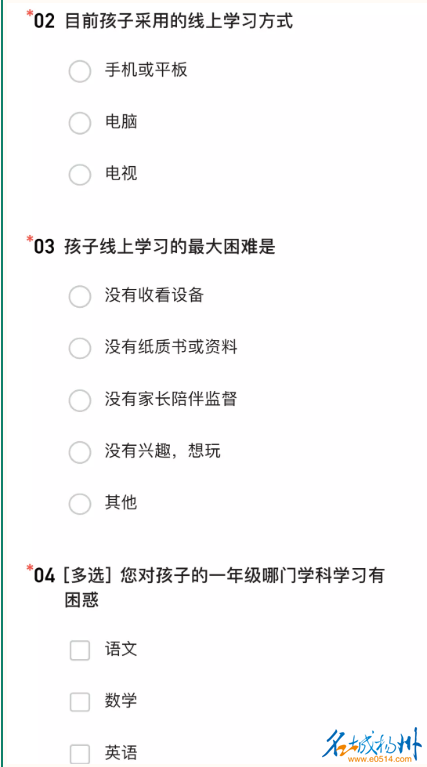Choose 电脑 as the learning method
The height and width of the screenshot is (767, 427).
coord(80,123)
